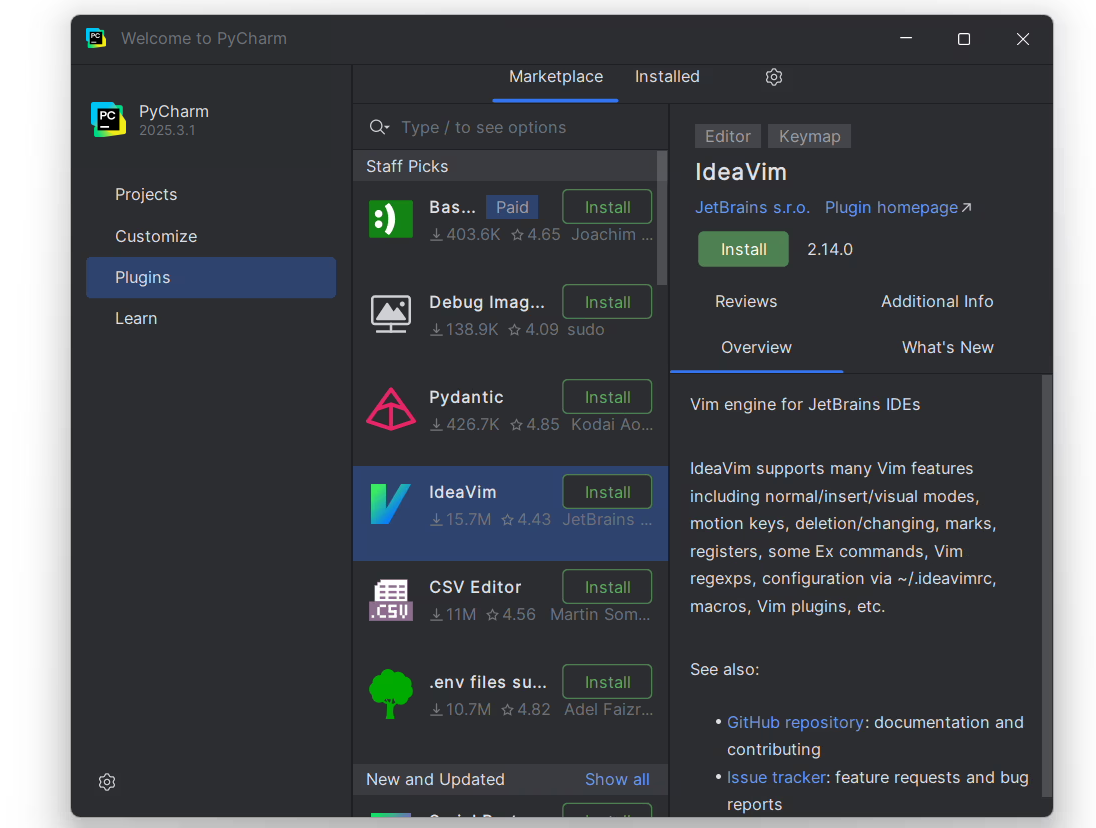Click the 403.6K downloads count

coord(466,235)
